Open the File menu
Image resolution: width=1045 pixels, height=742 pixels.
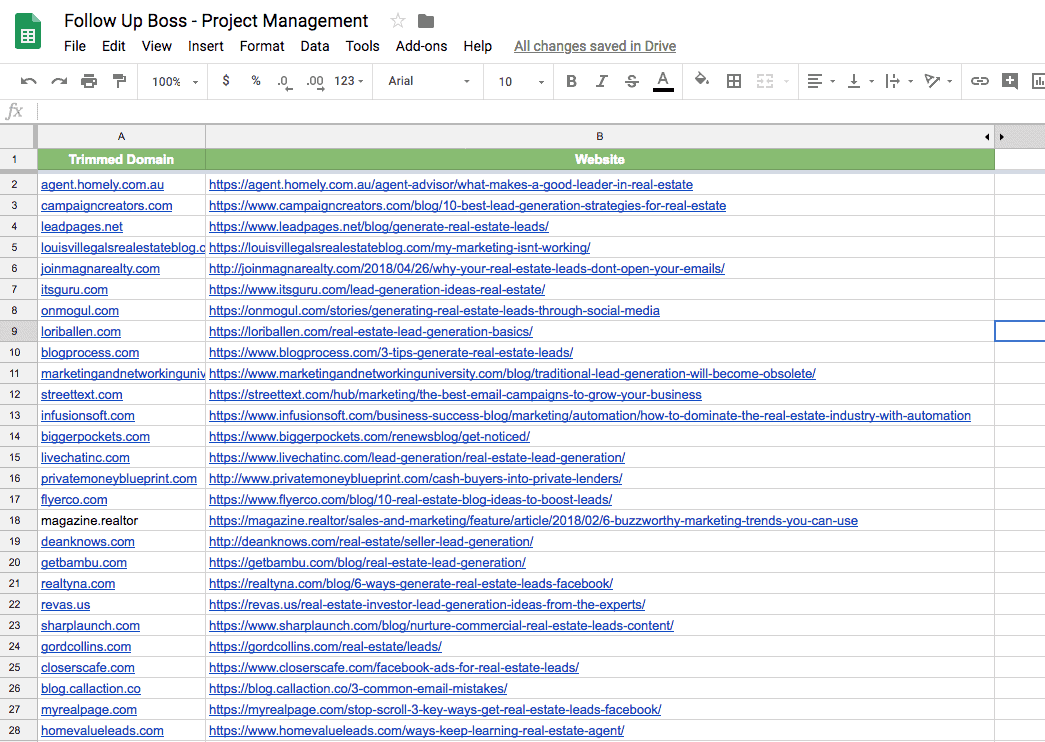coord(75,46)
